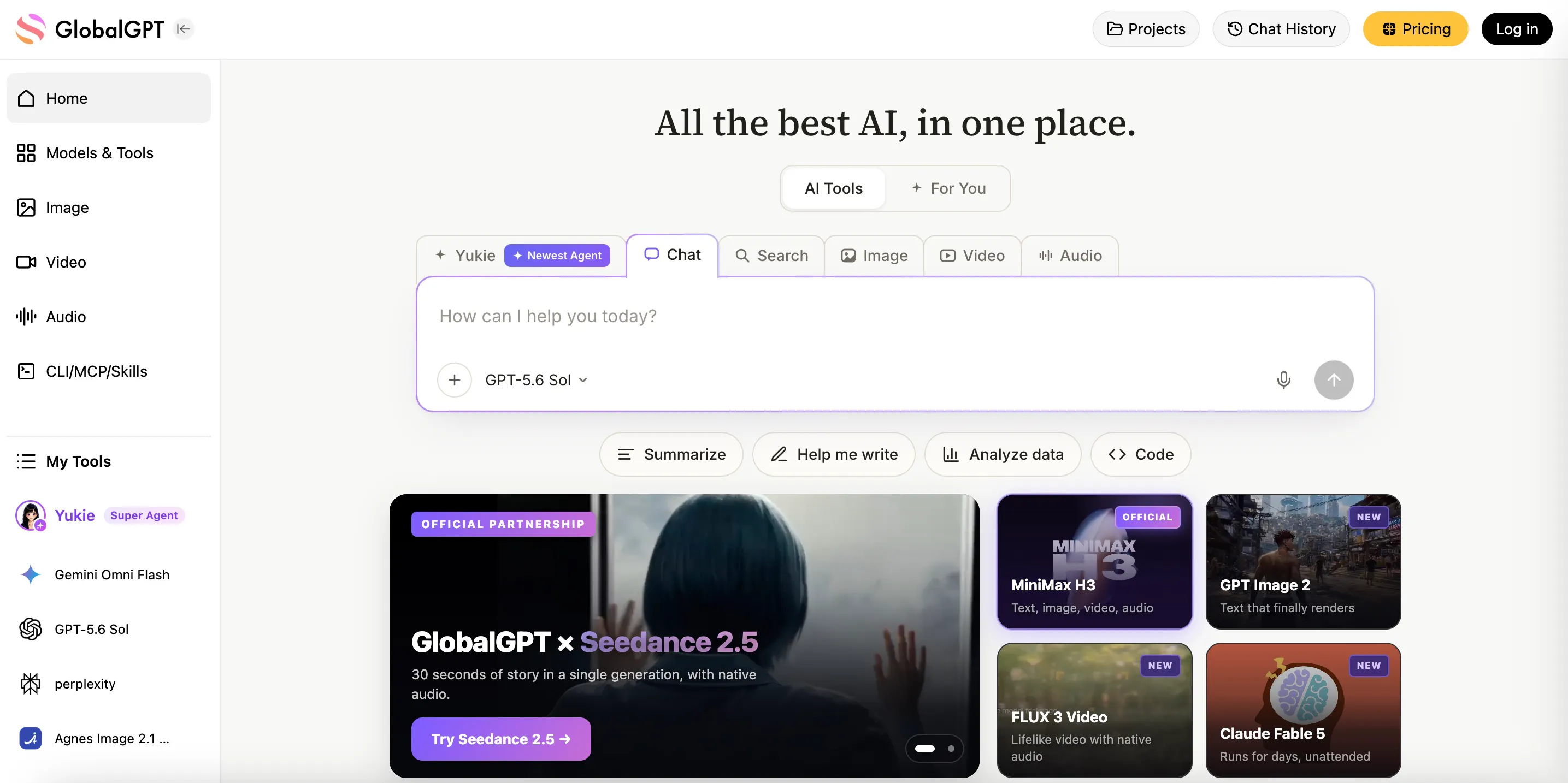Open the GPT Image 2 card

[x=1302, y=561]
